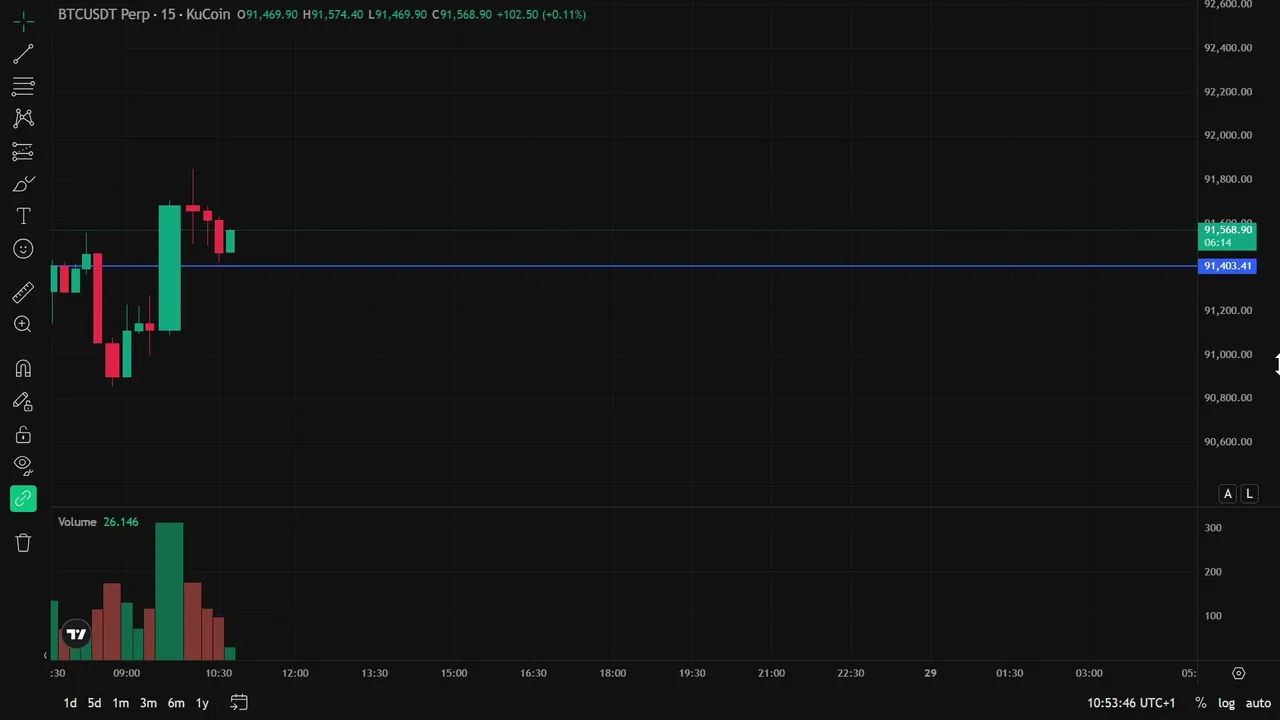1280x720 pixels.
Task: Click the A auto-fit scale button
Action: tap(1228, 494)
